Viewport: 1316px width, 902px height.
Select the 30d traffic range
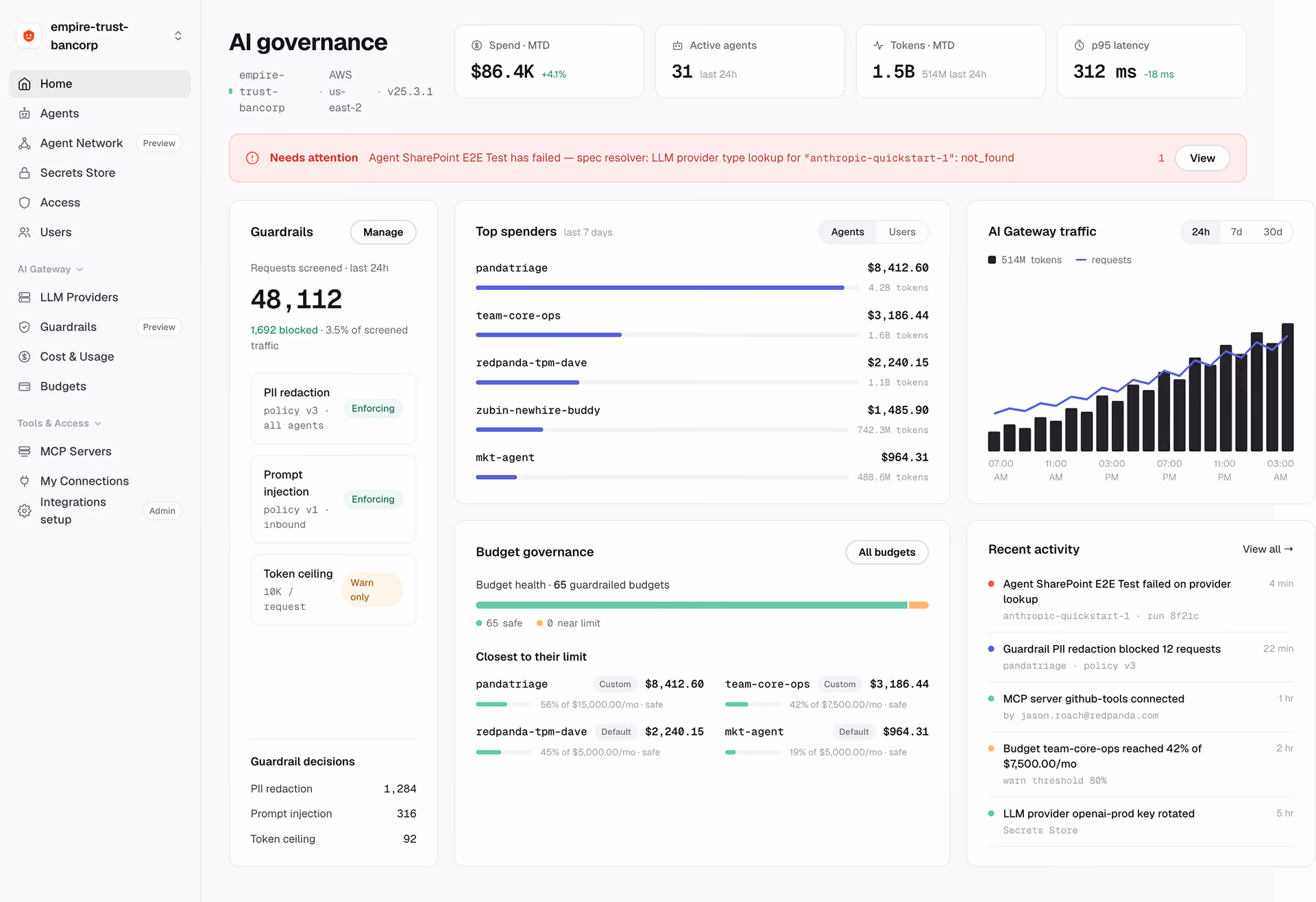point(1272,232)
